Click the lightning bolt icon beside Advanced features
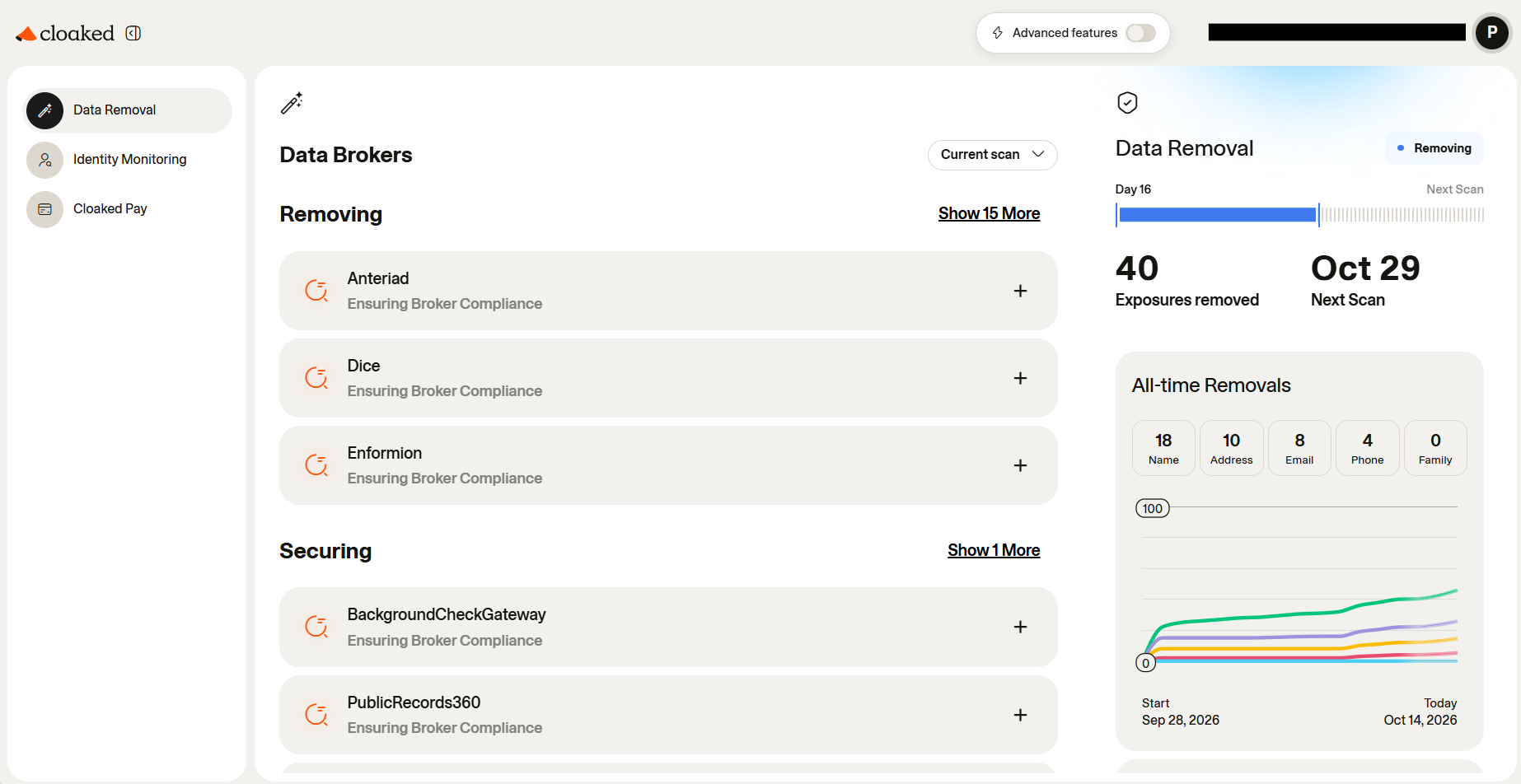The image size is (1521, 784). pos(998,33)
